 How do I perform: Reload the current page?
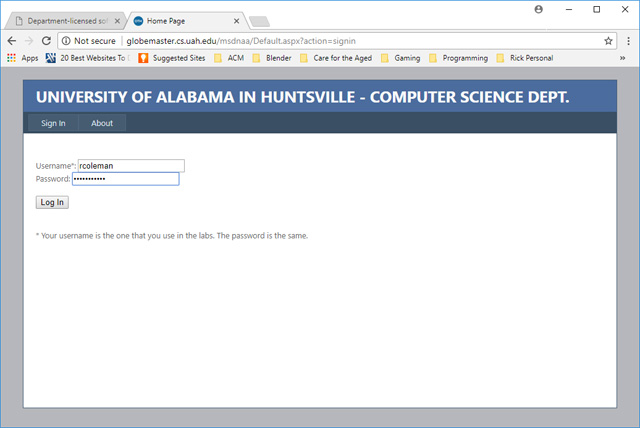pyautogui.click(x=46, y=41)
